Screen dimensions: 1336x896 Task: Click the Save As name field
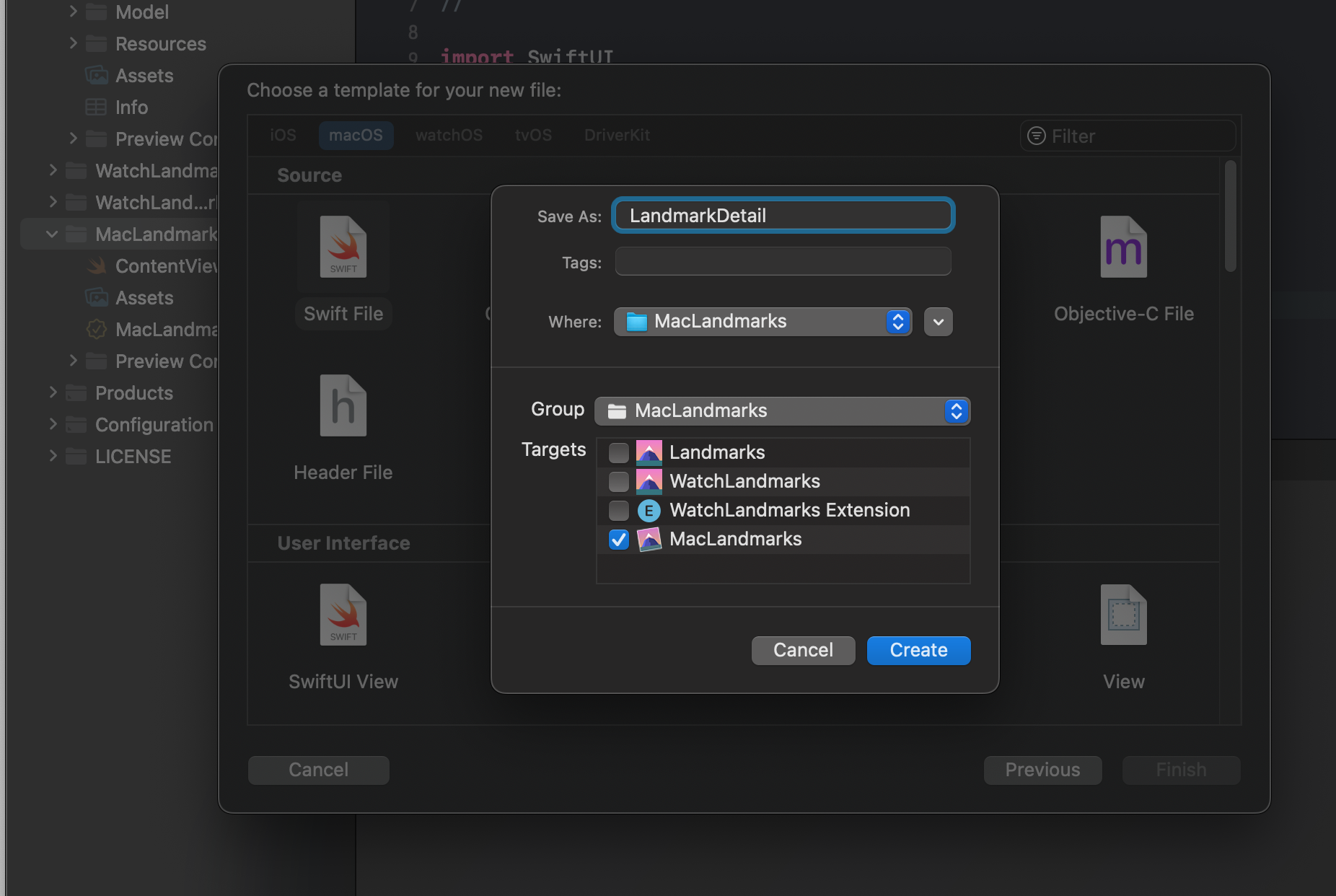click(783, 216)
